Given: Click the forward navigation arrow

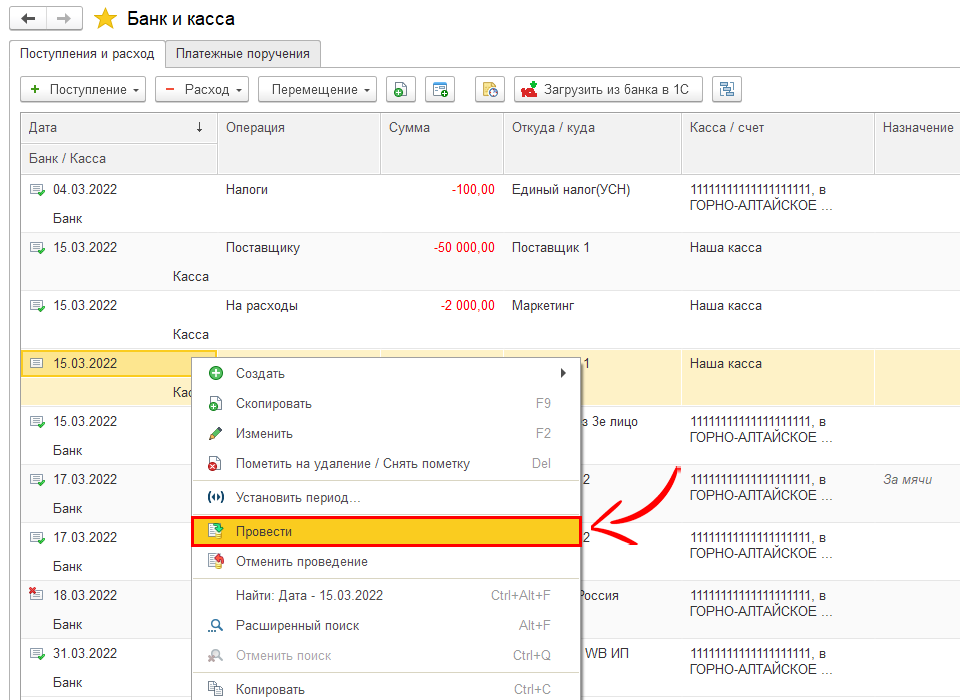Looking at the screenshot, I should point(63,19).
